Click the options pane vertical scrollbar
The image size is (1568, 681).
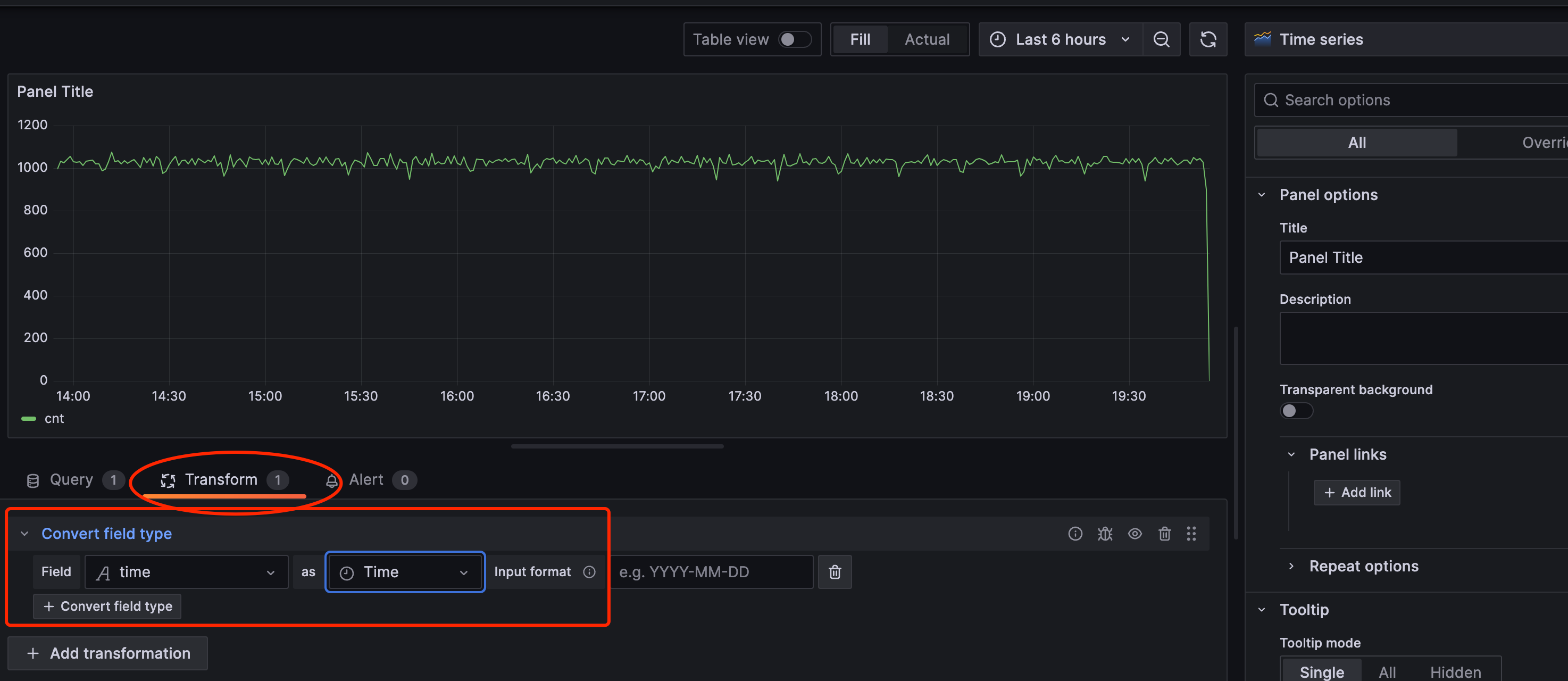[x=1236, y=434]
